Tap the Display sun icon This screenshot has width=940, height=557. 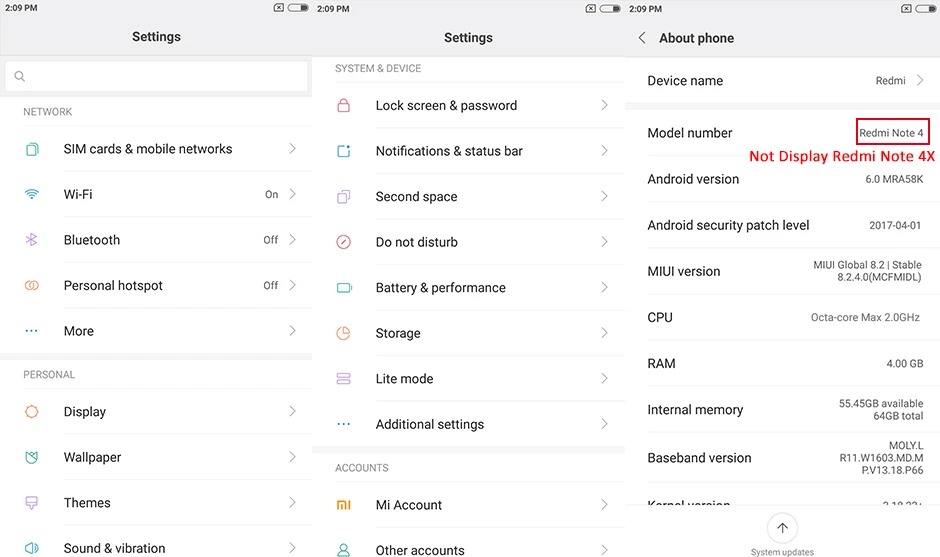coord(32,411)
